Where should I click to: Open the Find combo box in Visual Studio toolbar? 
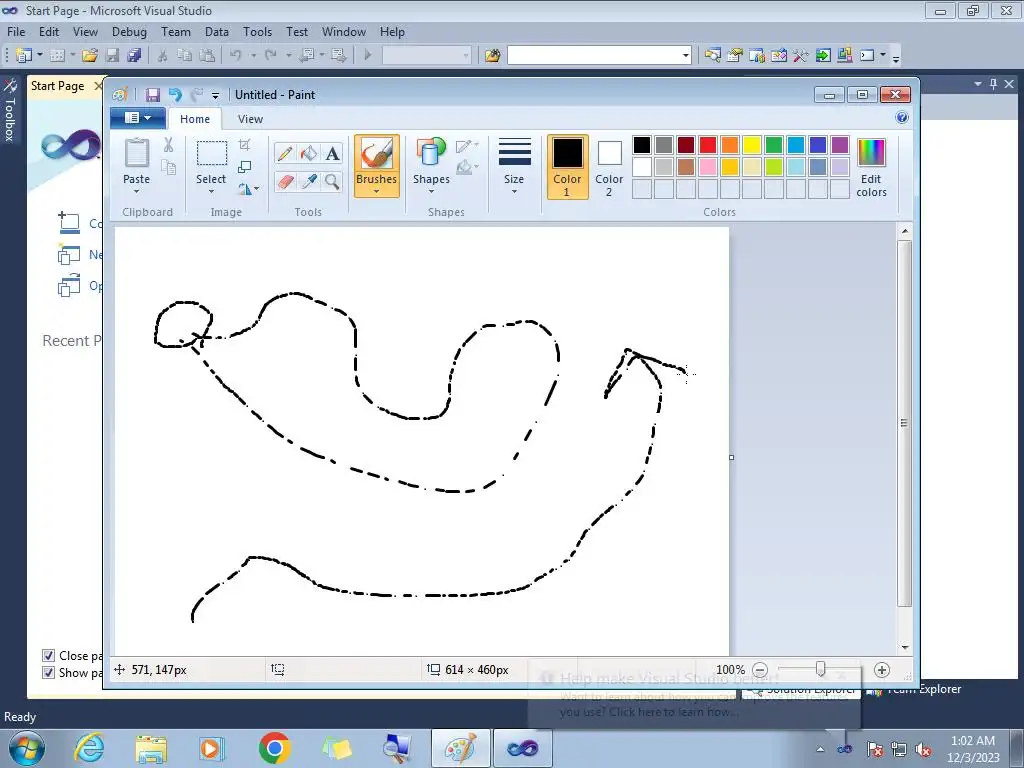coord(600,56)
